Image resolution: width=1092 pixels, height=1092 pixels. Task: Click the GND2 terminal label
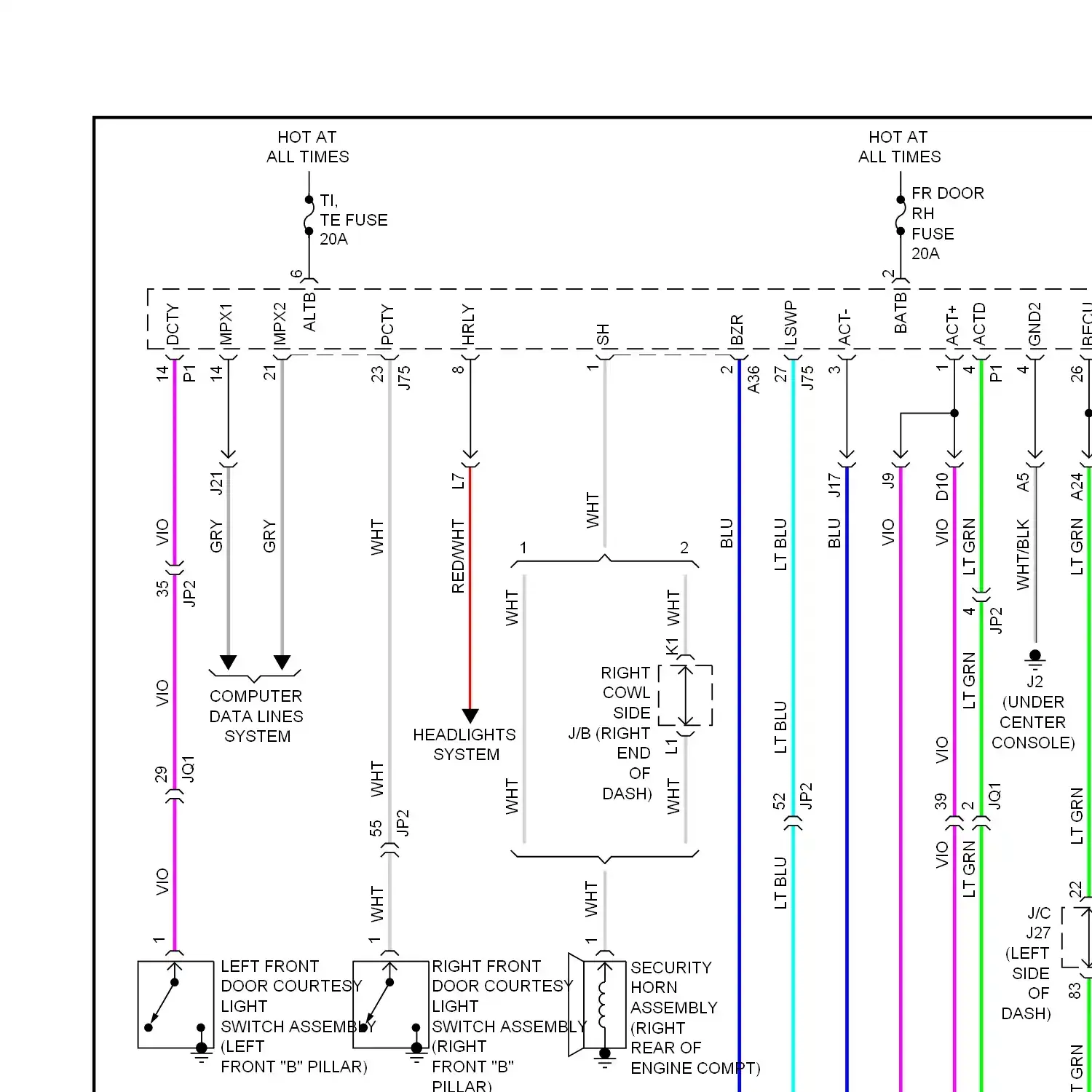(1034, 325)
